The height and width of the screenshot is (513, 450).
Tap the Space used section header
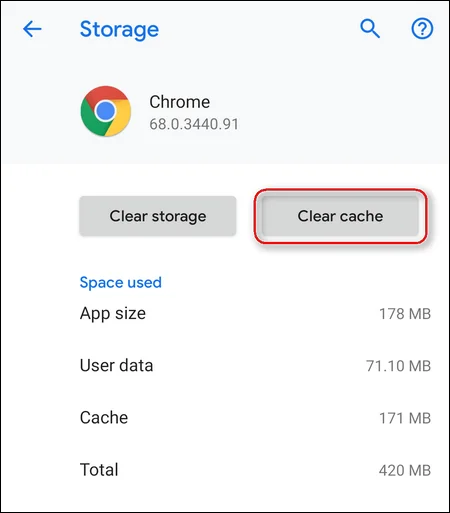coord(121,283)
